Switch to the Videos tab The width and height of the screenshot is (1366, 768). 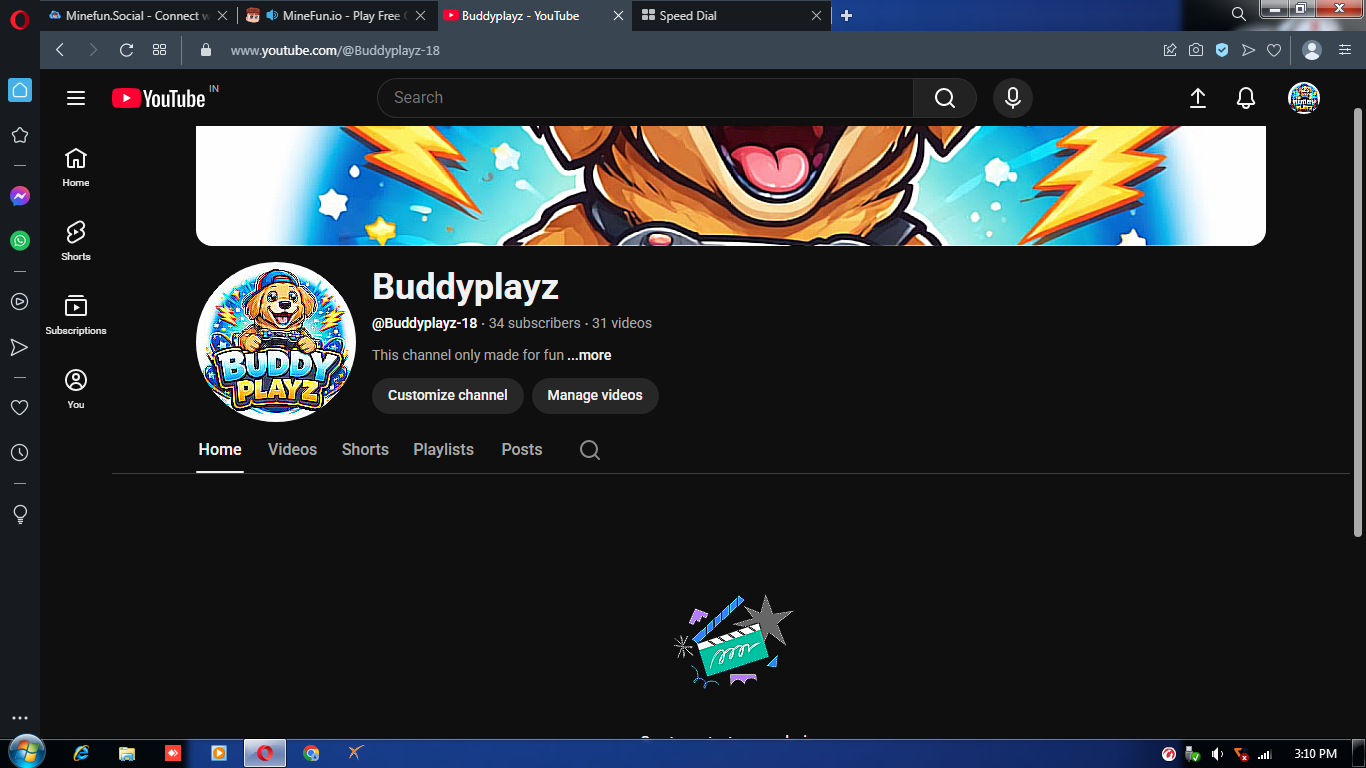tap(292, 450)
